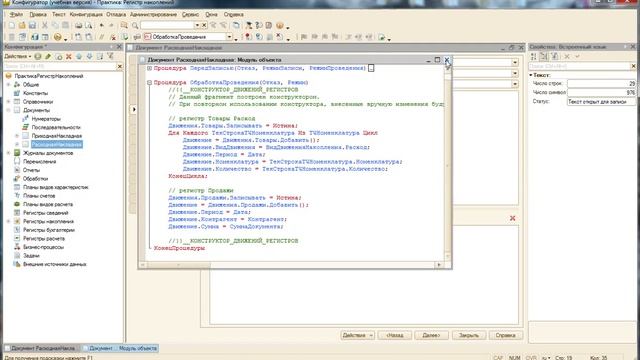Click the Действия button at form bottom
This screenshot has width=640, height=360.
point(358,335)
